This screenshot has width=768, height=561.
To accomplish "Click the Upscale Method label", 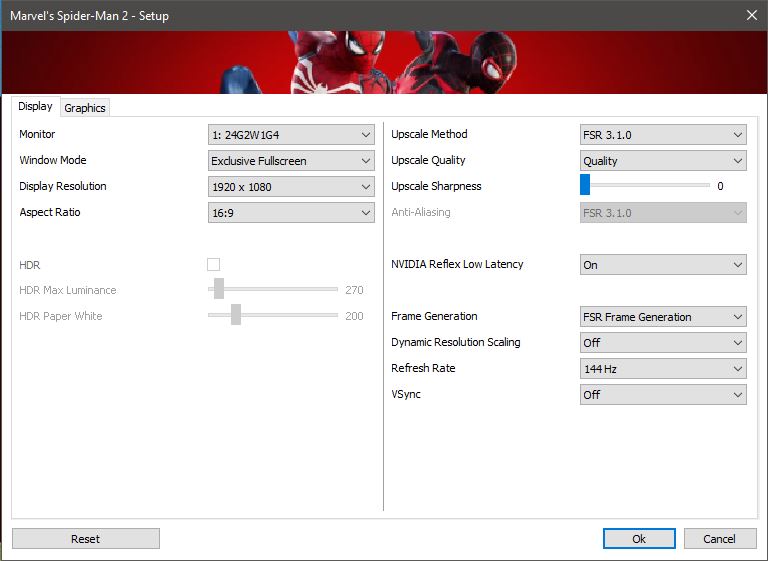I will pos(429,134).
